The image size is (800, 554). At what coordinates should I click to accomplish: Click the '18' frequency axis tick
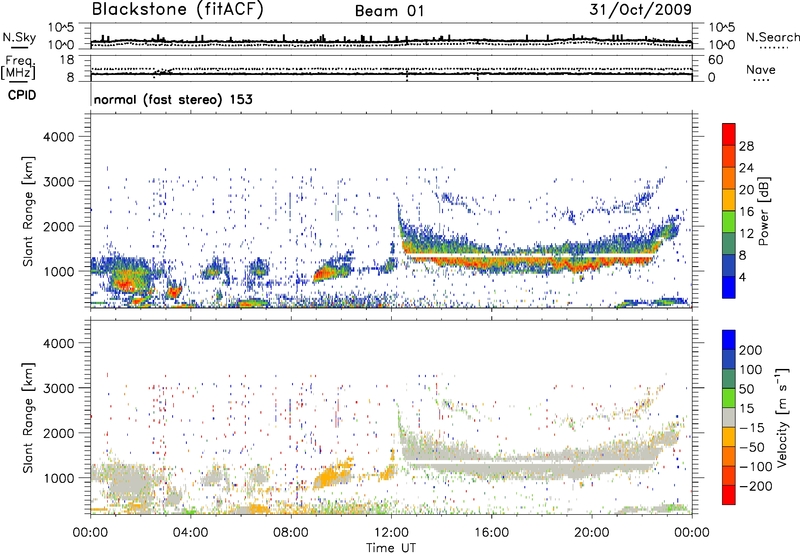click(x=66, y=60)
